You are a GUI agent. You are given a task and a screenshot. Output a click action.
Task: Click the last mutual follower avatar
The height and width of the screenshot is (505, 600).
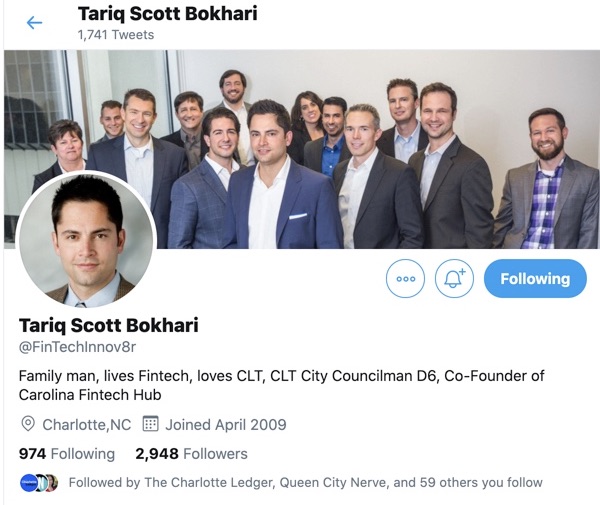pos(52,483)
